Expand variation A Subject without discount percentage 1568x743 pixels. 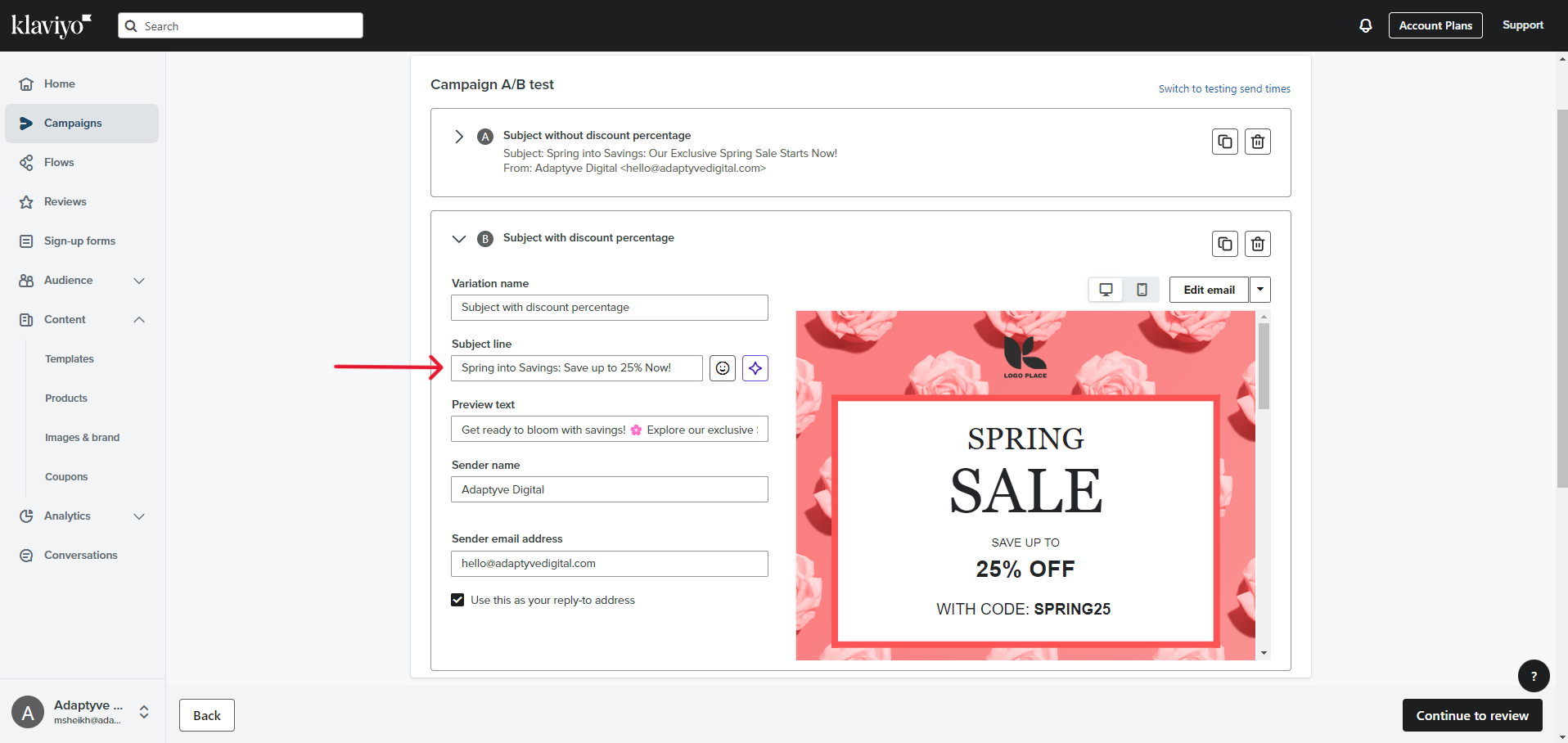click(x=459, y=137)
